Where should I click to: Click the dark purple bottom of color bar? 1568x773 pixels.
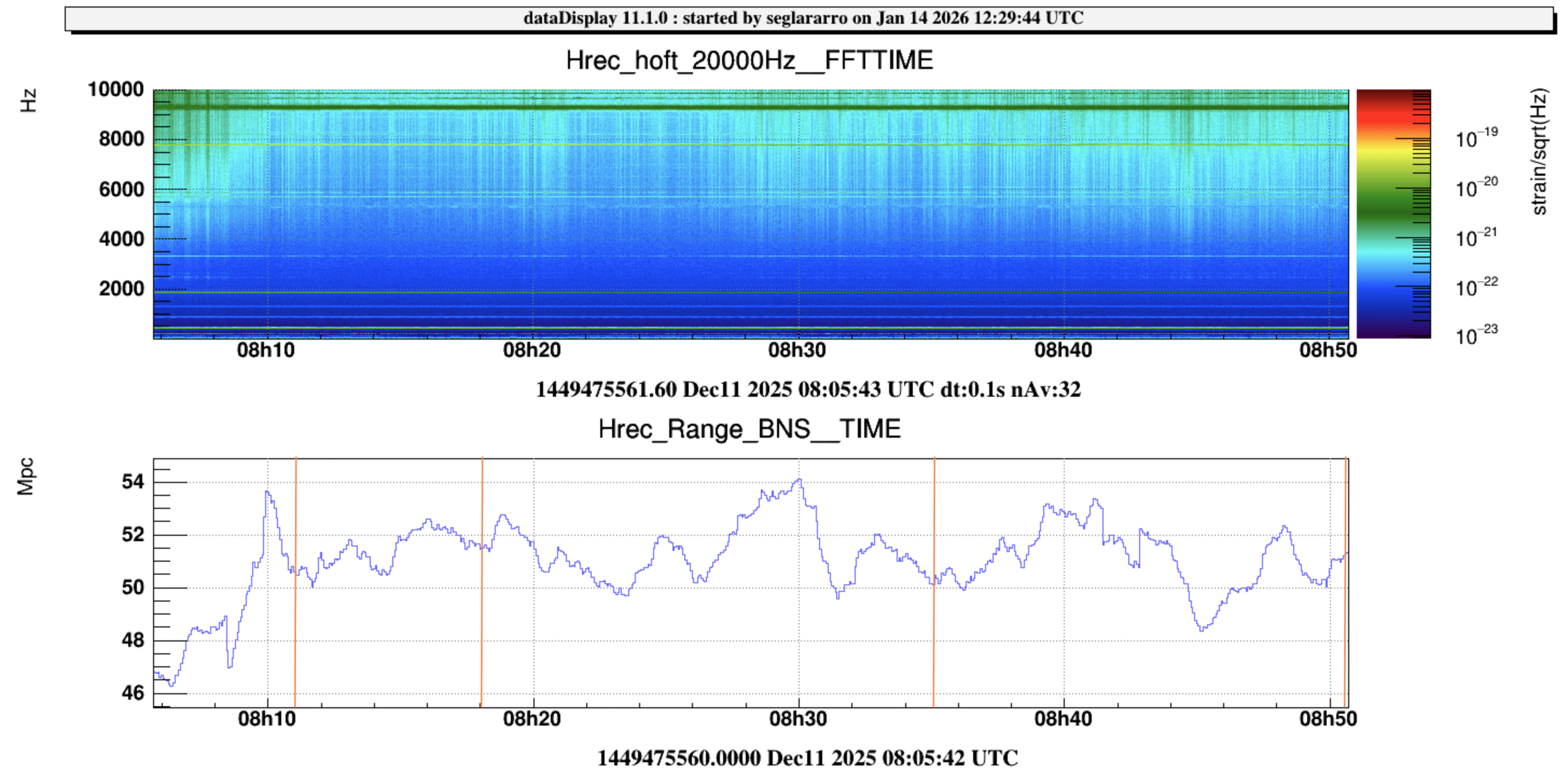point(1393,332)
